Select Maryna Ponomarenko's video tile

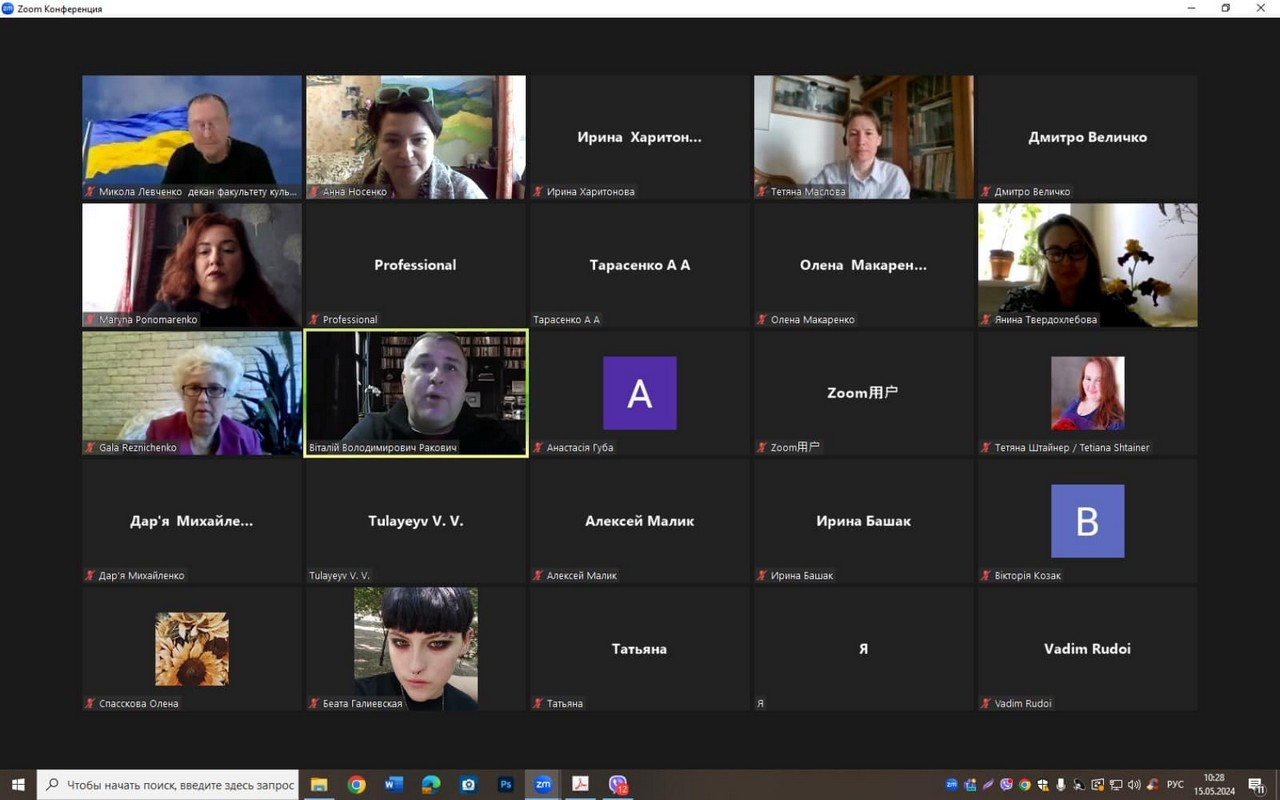point(192,265)
